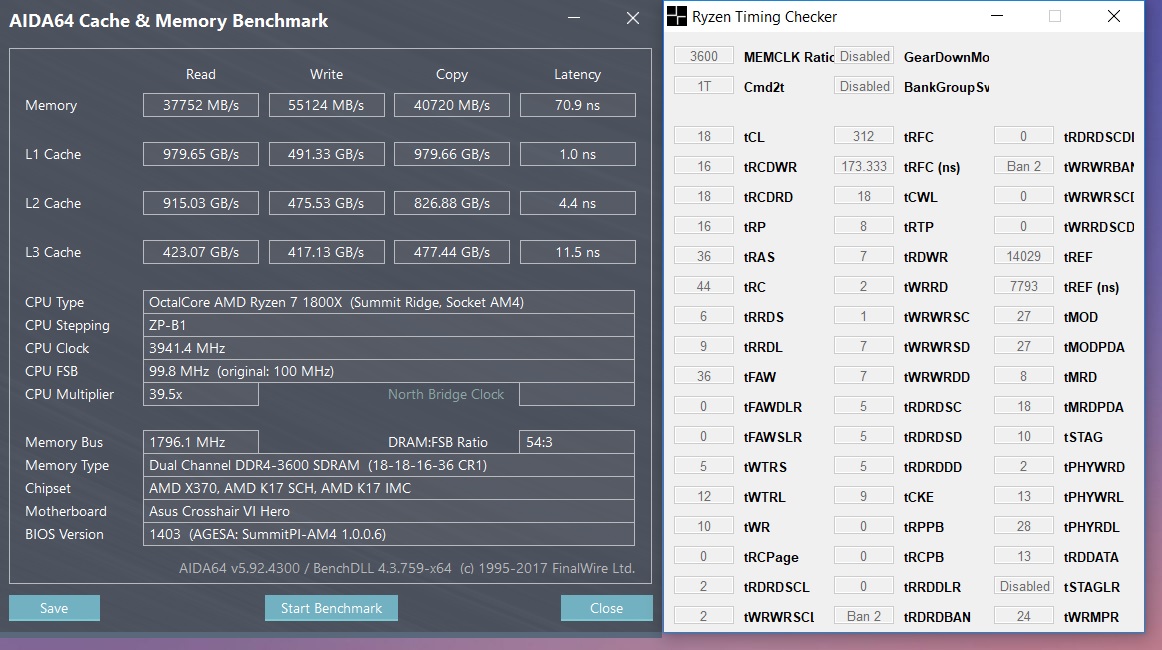
Task: Click the tWRMPR value 24
Action: (x=1023, y=616)
